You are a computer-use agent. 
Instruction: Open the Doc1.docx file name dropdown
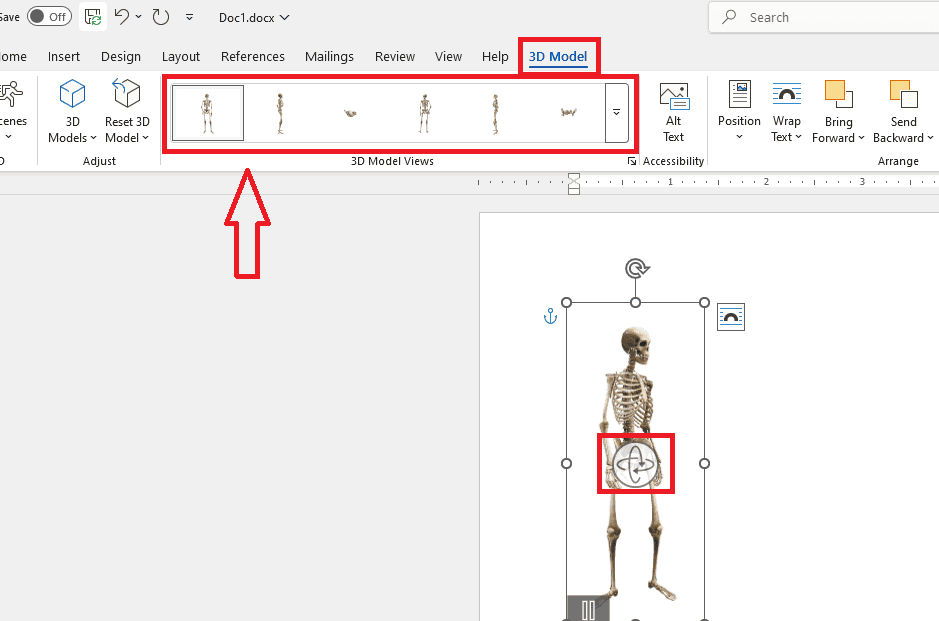pos(254,17)
